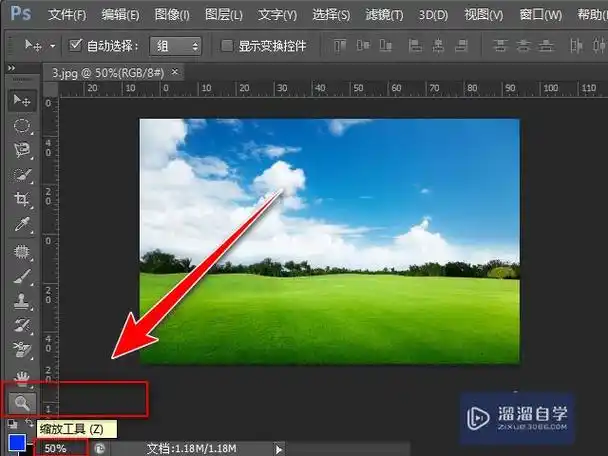608x456 pixels.
Task: Click the status bar icon beside 50%
Action: coord(100,449)
